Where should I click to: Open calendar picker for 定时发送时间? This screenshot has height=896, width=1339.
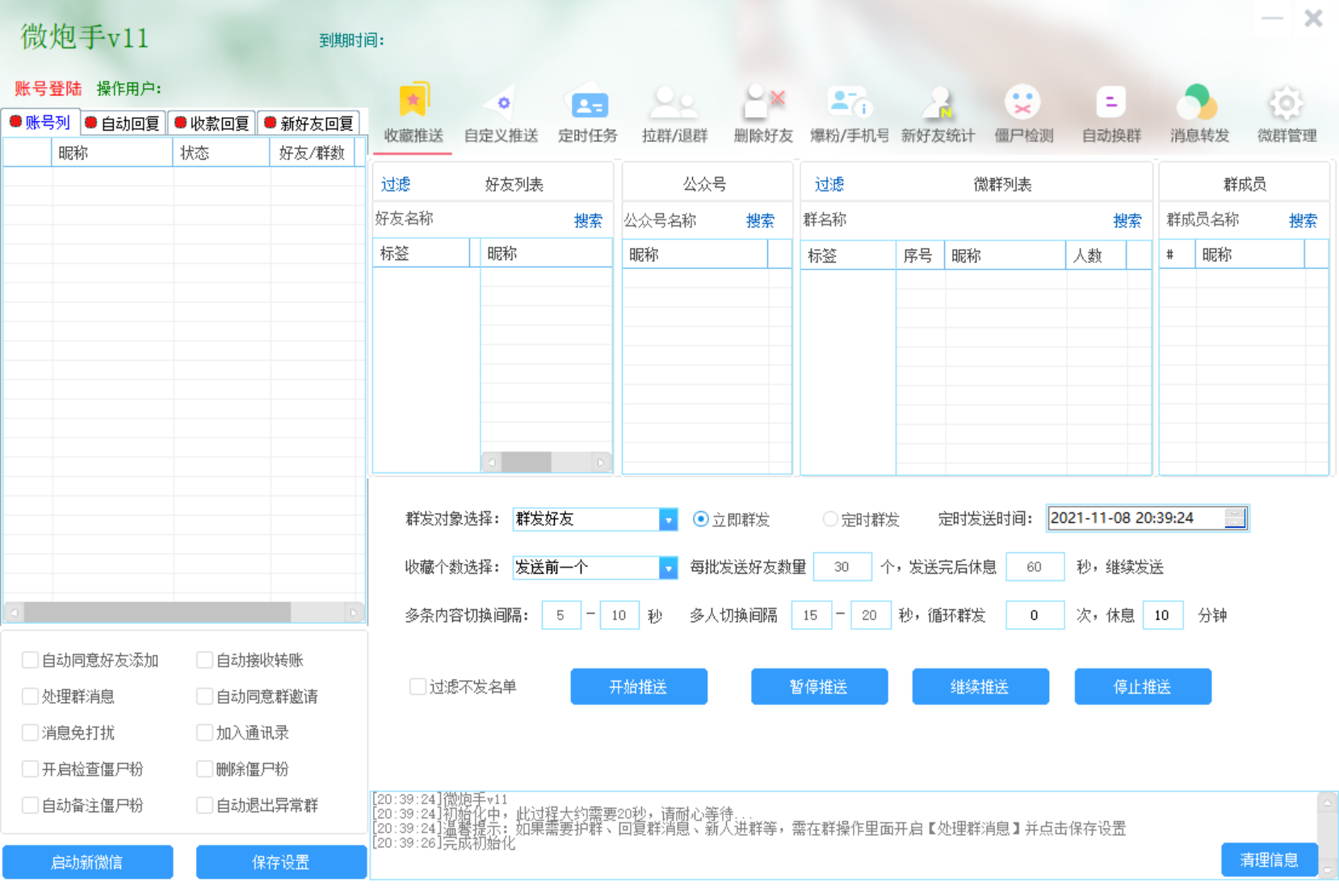pos(1235,518)
